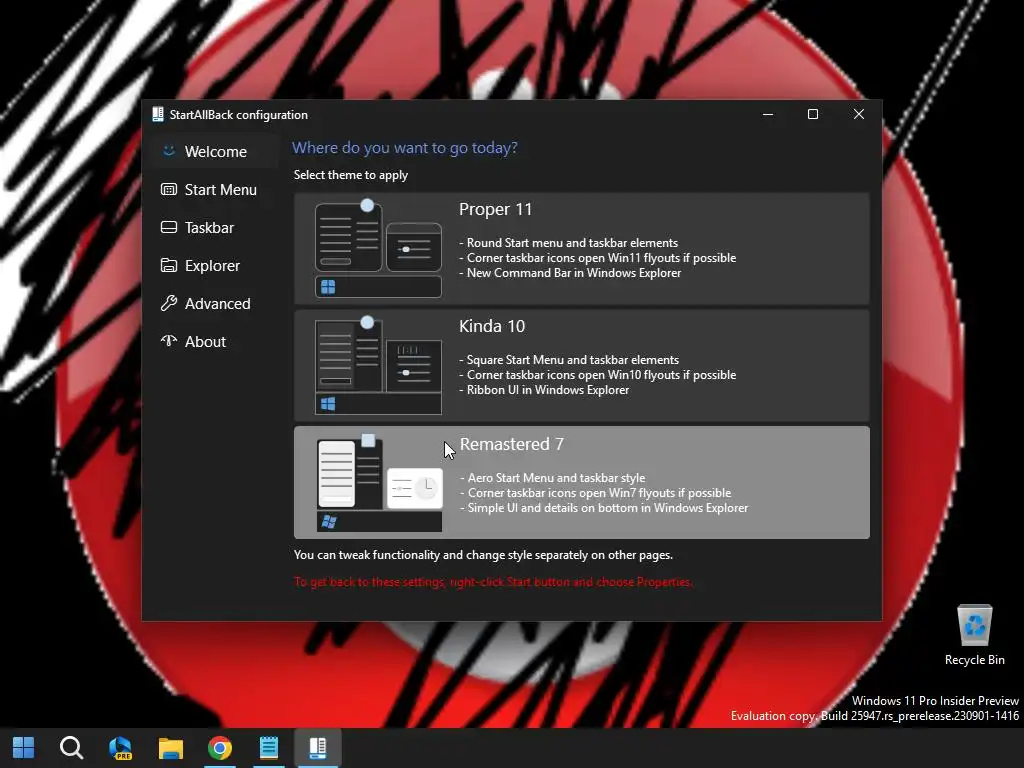This screenshot has width=1024, height=768.
Task: Open the Windows Start button on taskbar
Action: 24,748
